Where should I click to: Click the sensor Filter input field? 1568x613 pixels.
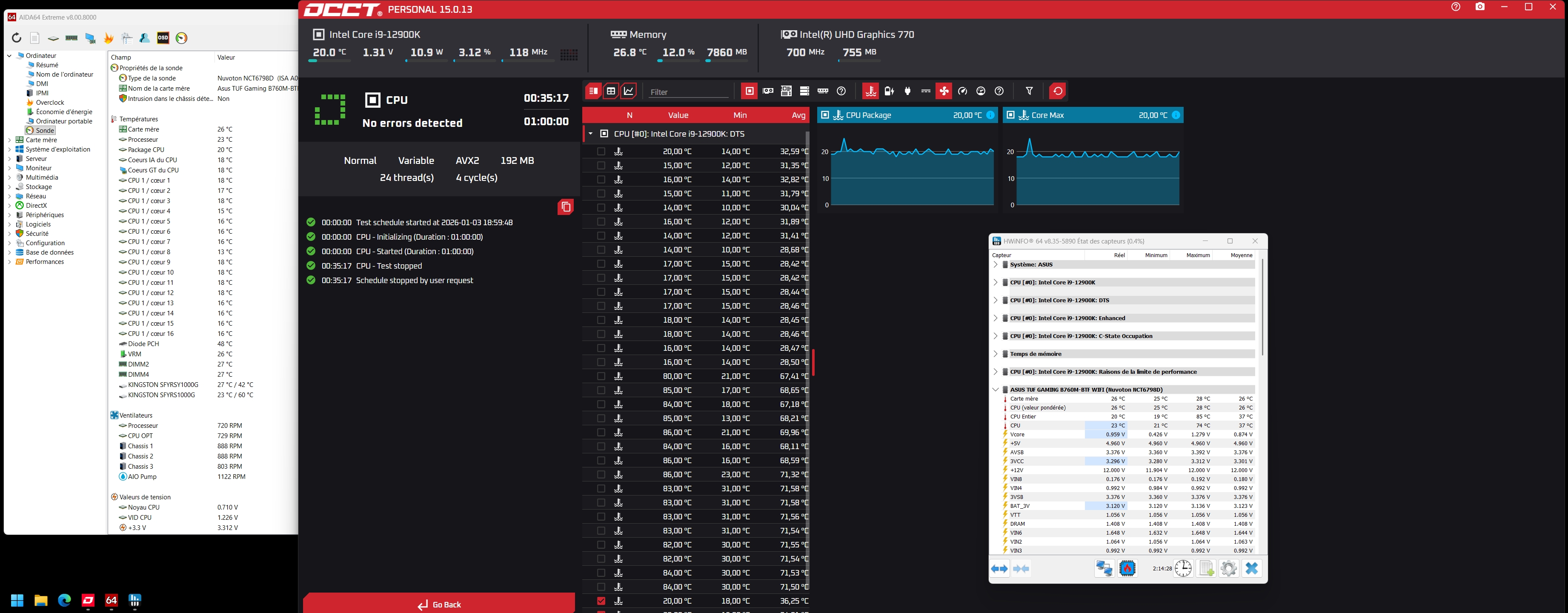click(688, 92)
